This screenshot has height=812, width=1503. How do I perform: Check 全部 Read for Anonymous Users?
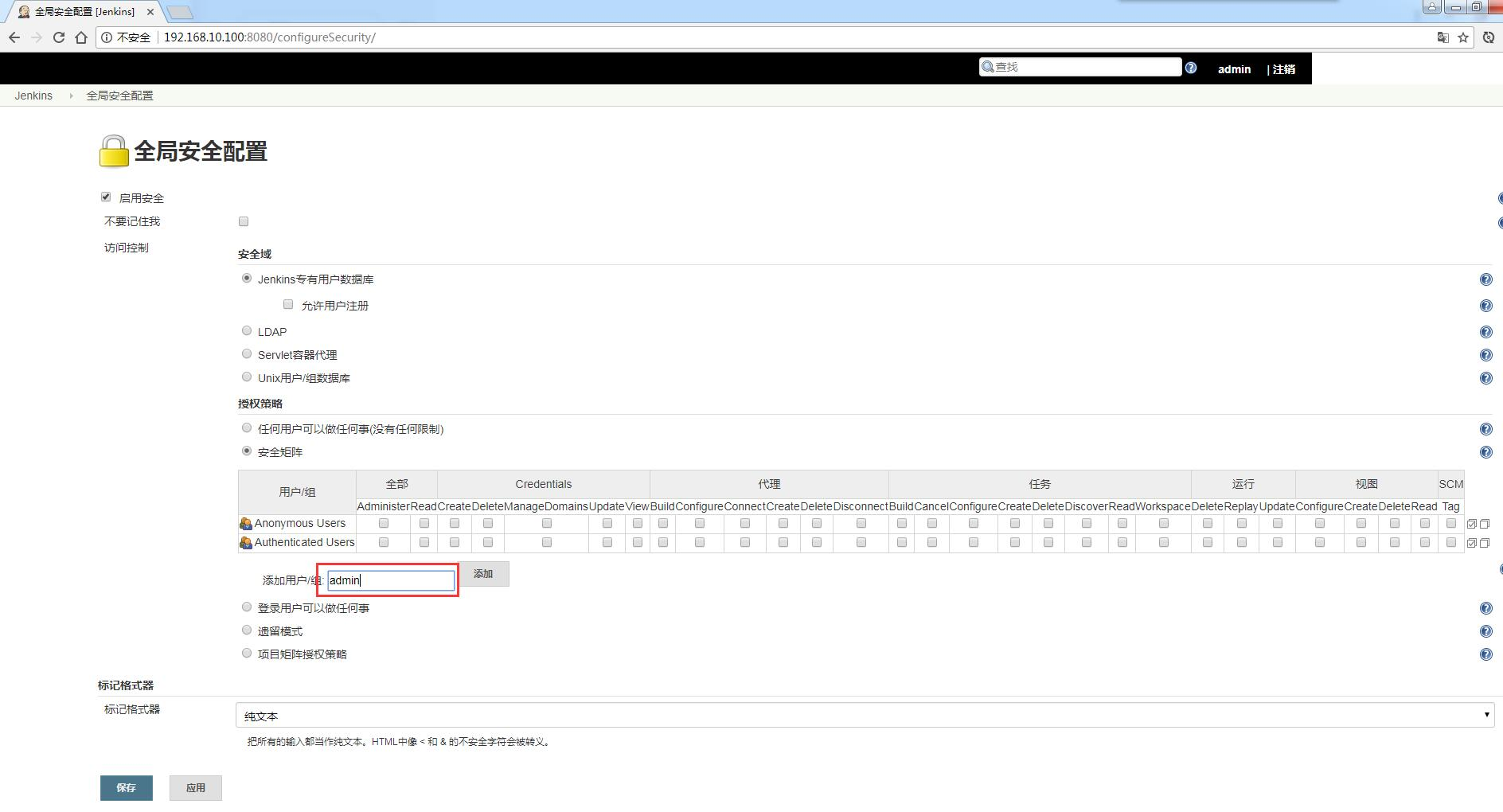coord(424,523)
